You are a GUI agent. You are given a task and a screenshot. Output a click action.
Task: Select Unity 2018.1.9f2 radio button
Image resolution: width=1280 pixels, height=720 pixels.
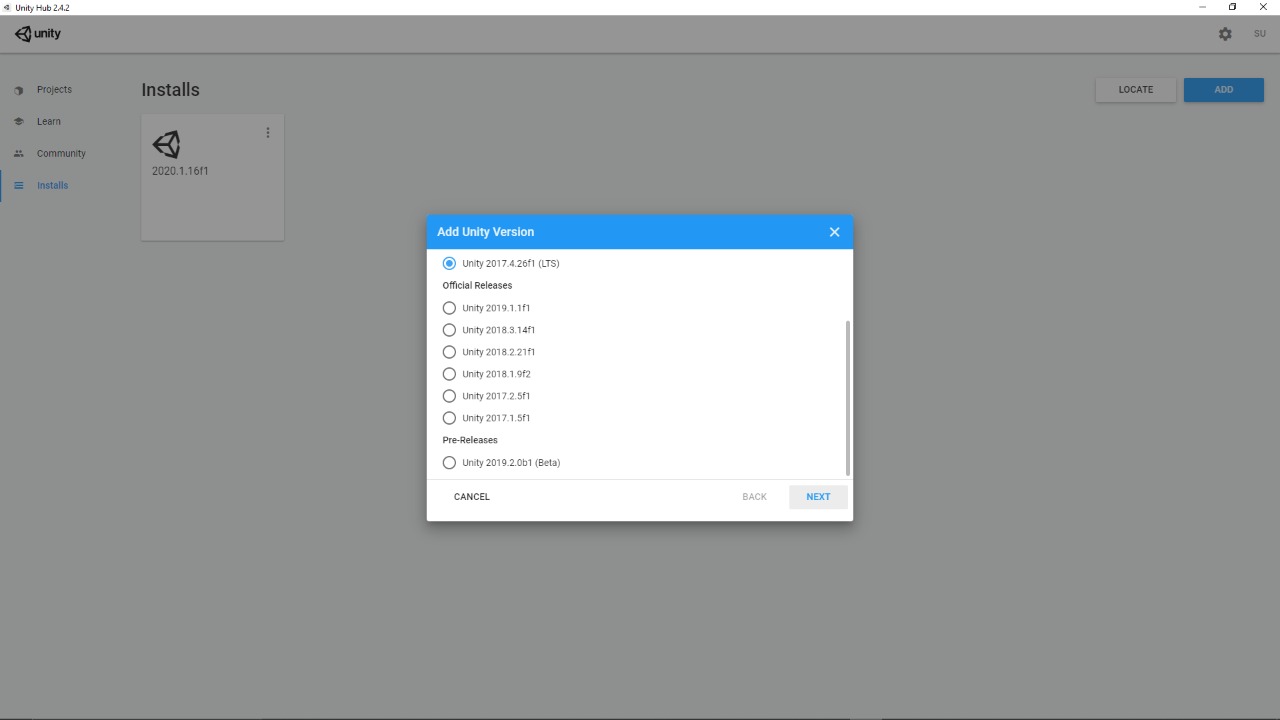pos(449,374)
